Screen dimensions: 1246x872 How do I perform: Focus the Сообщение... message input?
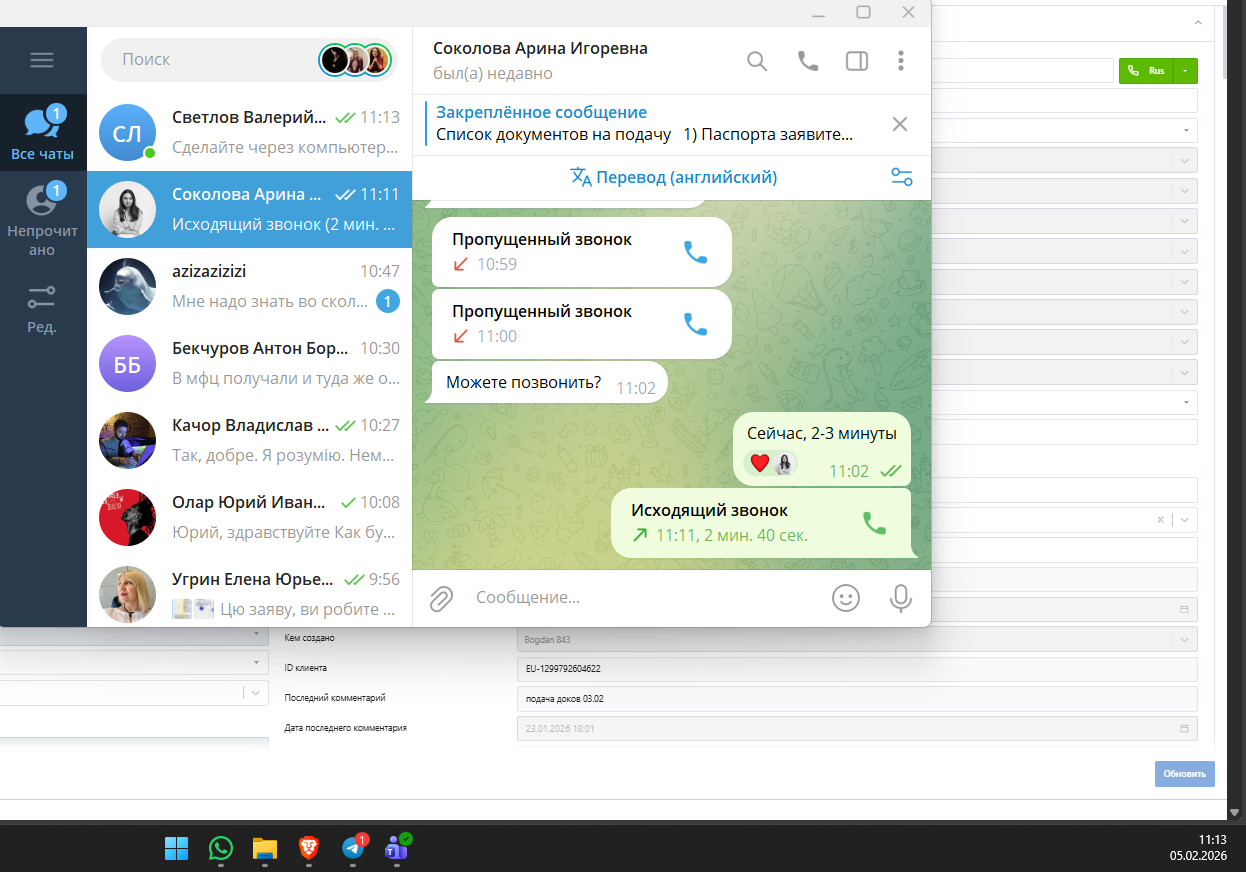[x=645, y=598]
